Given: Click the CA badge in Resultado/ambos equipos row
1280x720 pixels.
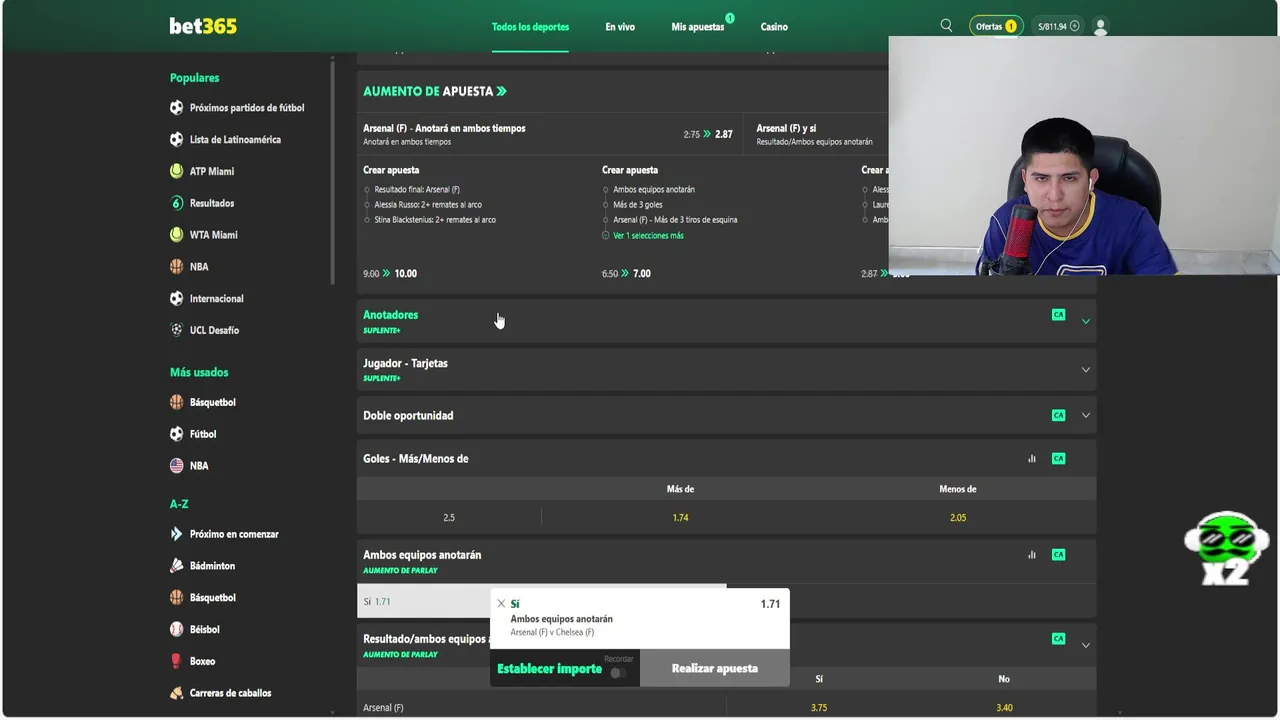Looking at the screenshot, I should pos(1058,639).
